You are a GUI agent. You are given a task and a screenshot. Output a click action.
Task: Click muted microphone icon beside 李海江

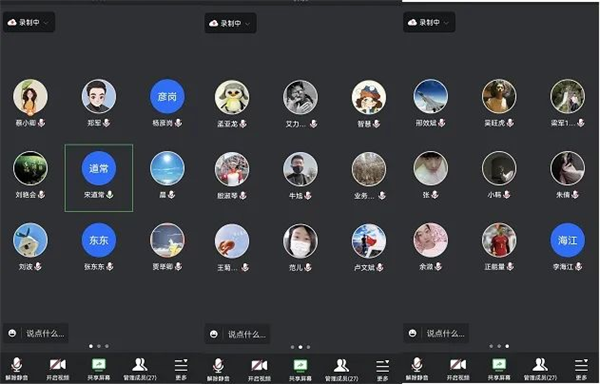(579, 266)
